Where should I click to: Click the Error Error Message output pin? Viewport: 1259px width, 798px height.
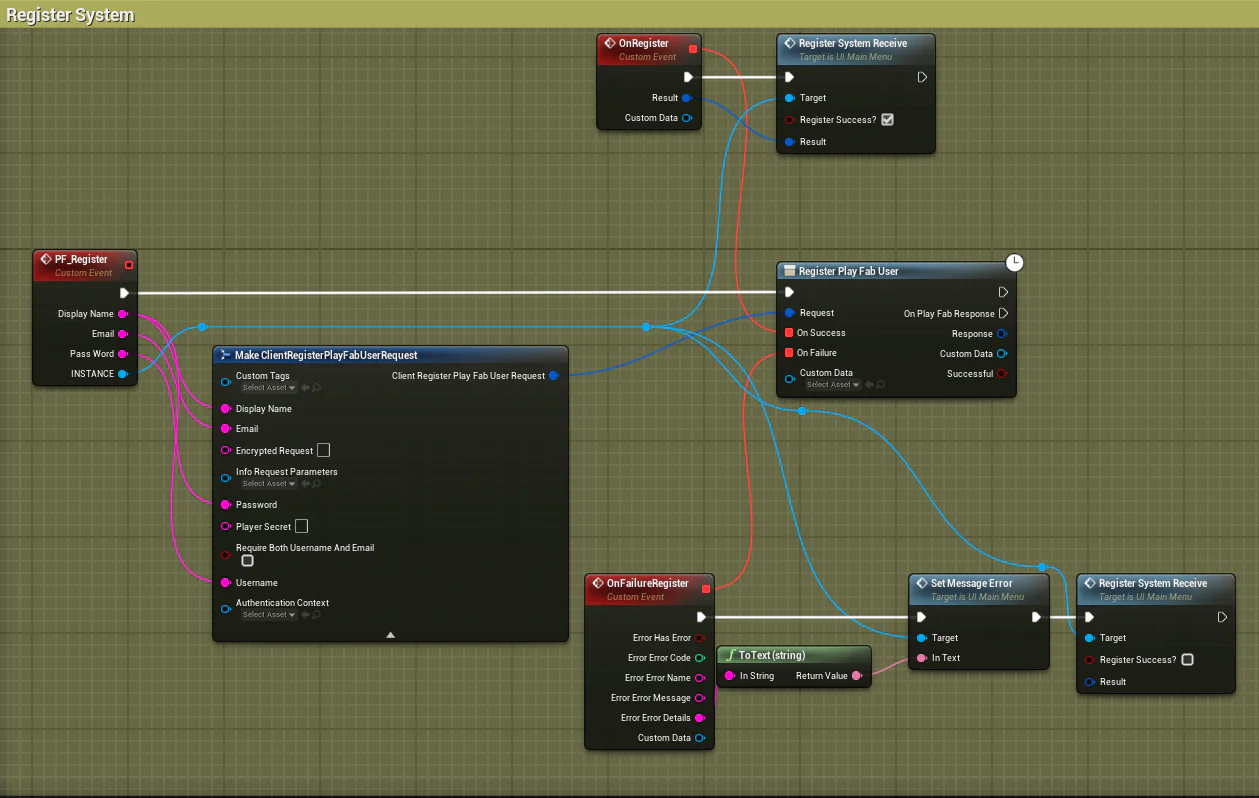click(x=699, y=698)
